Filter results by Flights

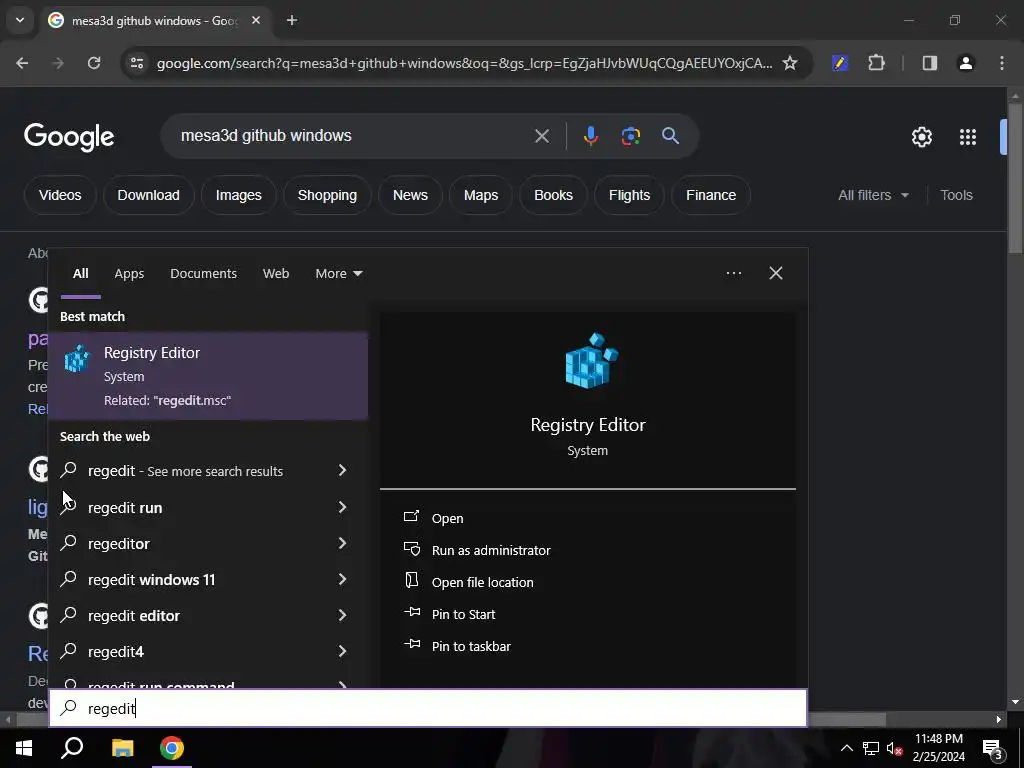tap(629, 195)
